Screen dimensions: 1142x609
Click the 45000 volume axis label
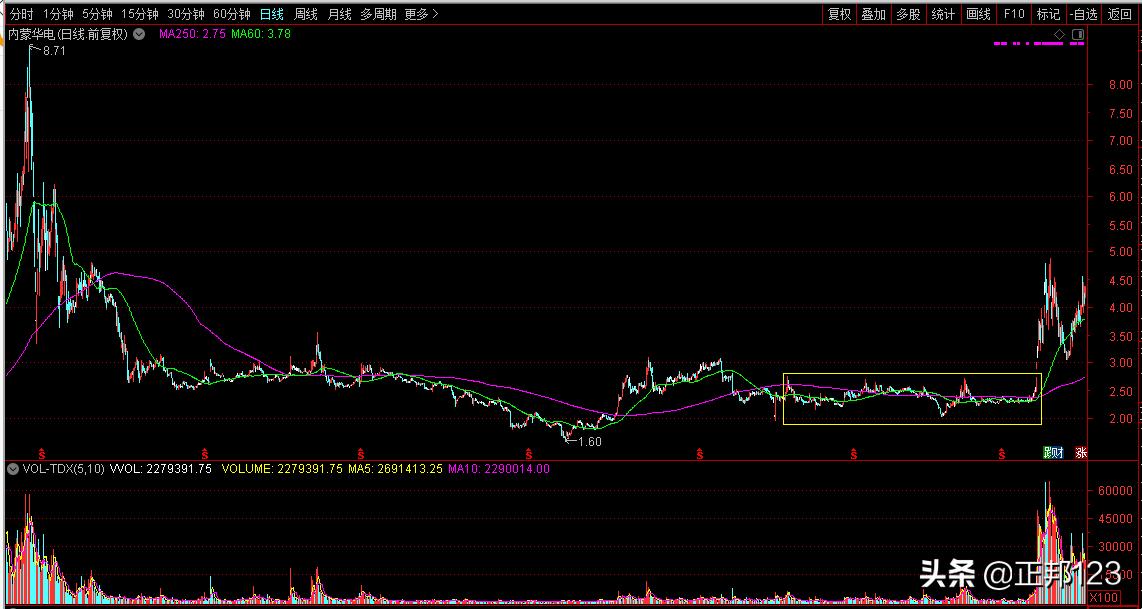tap(1116, 519)
